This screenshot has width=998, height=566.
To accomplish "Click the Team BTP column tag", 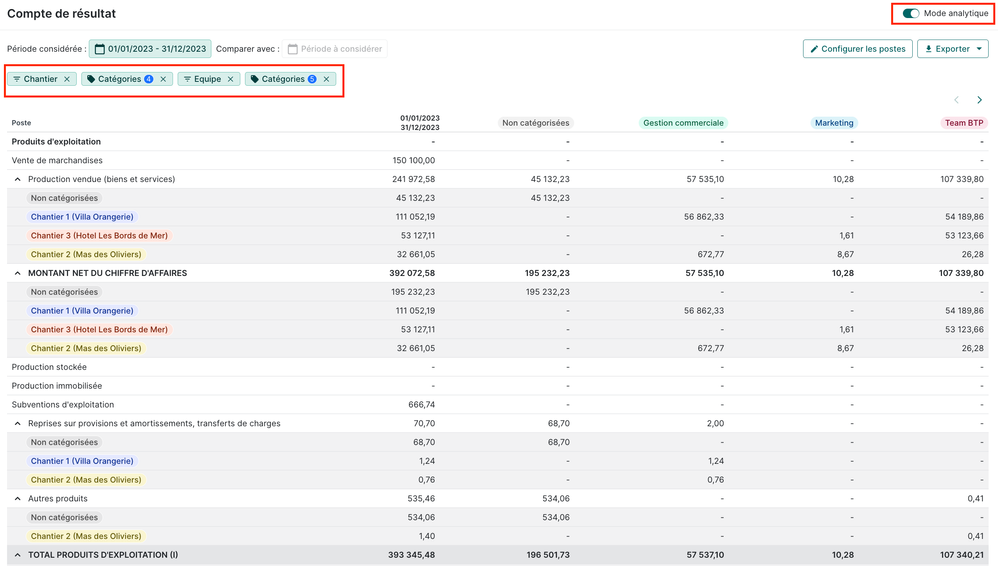I will [962, 123].
